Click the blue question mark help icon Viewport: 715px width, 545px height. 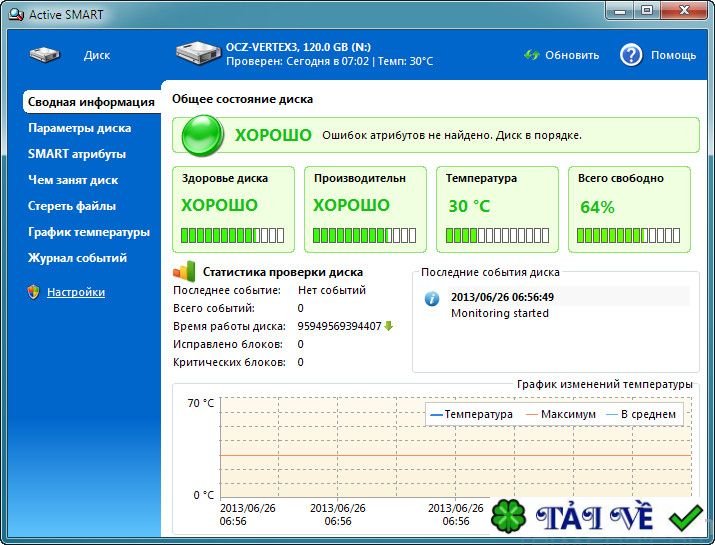pos(631,55)
